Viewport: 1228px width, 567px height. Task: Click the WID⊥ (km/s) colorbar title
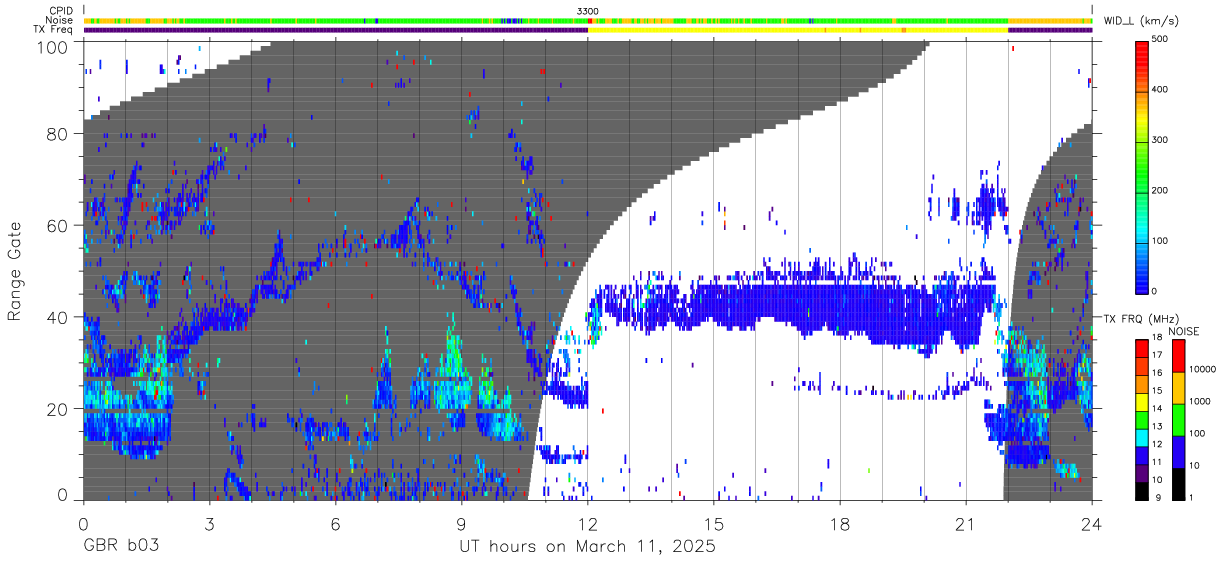(x=1142, y=19)
